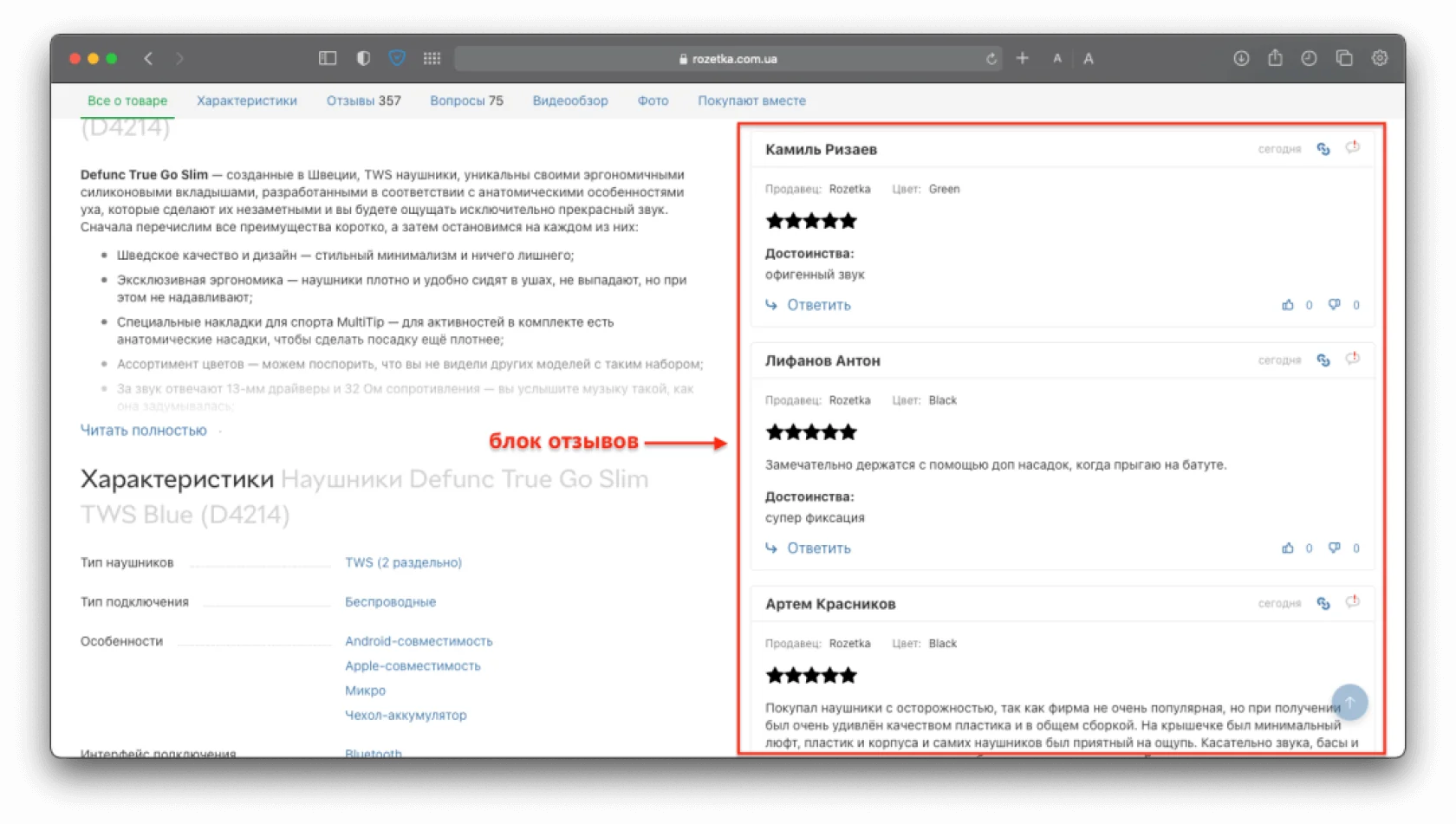The image size is (1456, 824).
Task: Report Артем Красников's review
Action: (1353, 602)
